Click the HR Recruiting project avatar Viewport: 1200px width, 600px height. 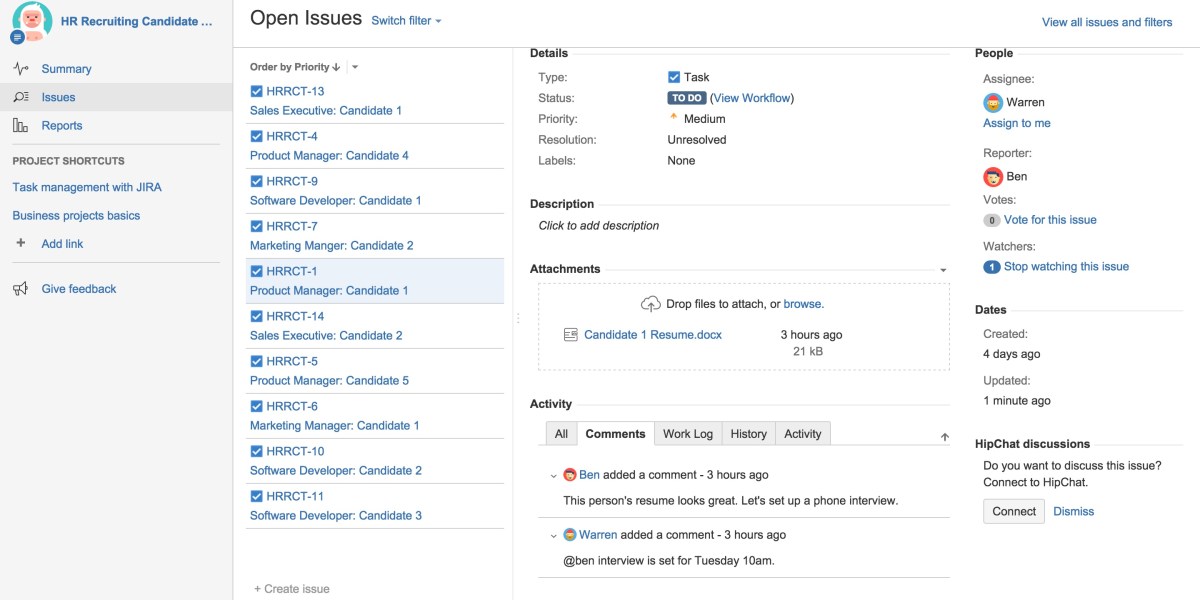coord(32,22)
